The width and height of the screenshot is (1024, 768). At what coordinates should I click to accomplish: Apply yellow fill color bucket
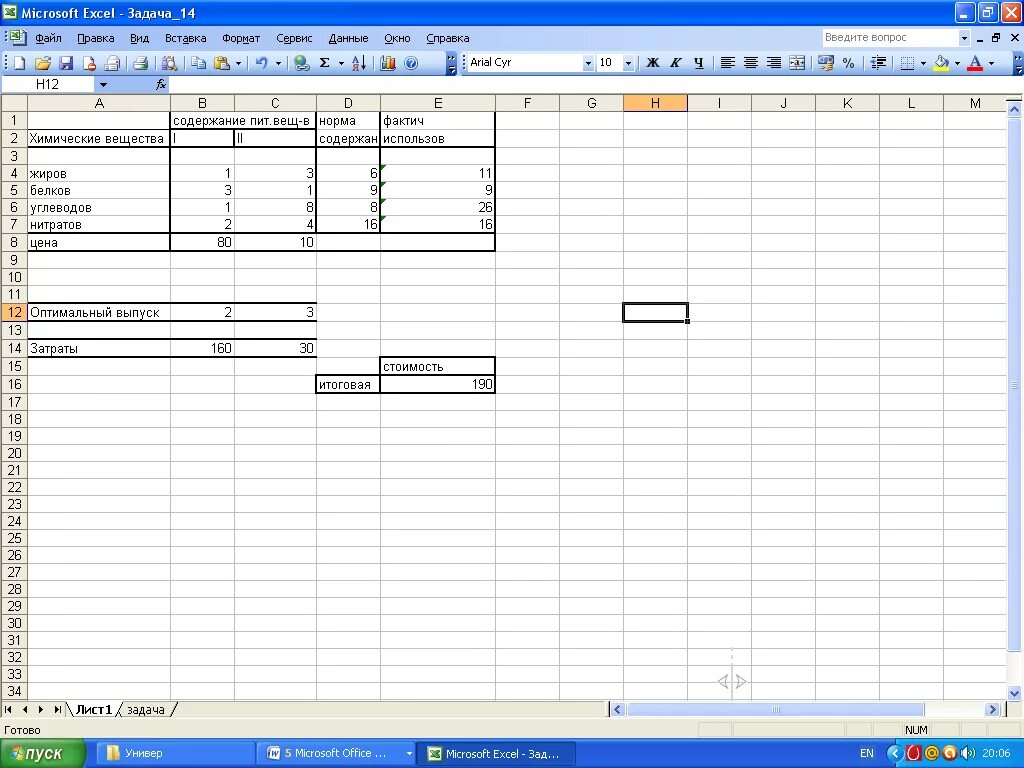941,63
